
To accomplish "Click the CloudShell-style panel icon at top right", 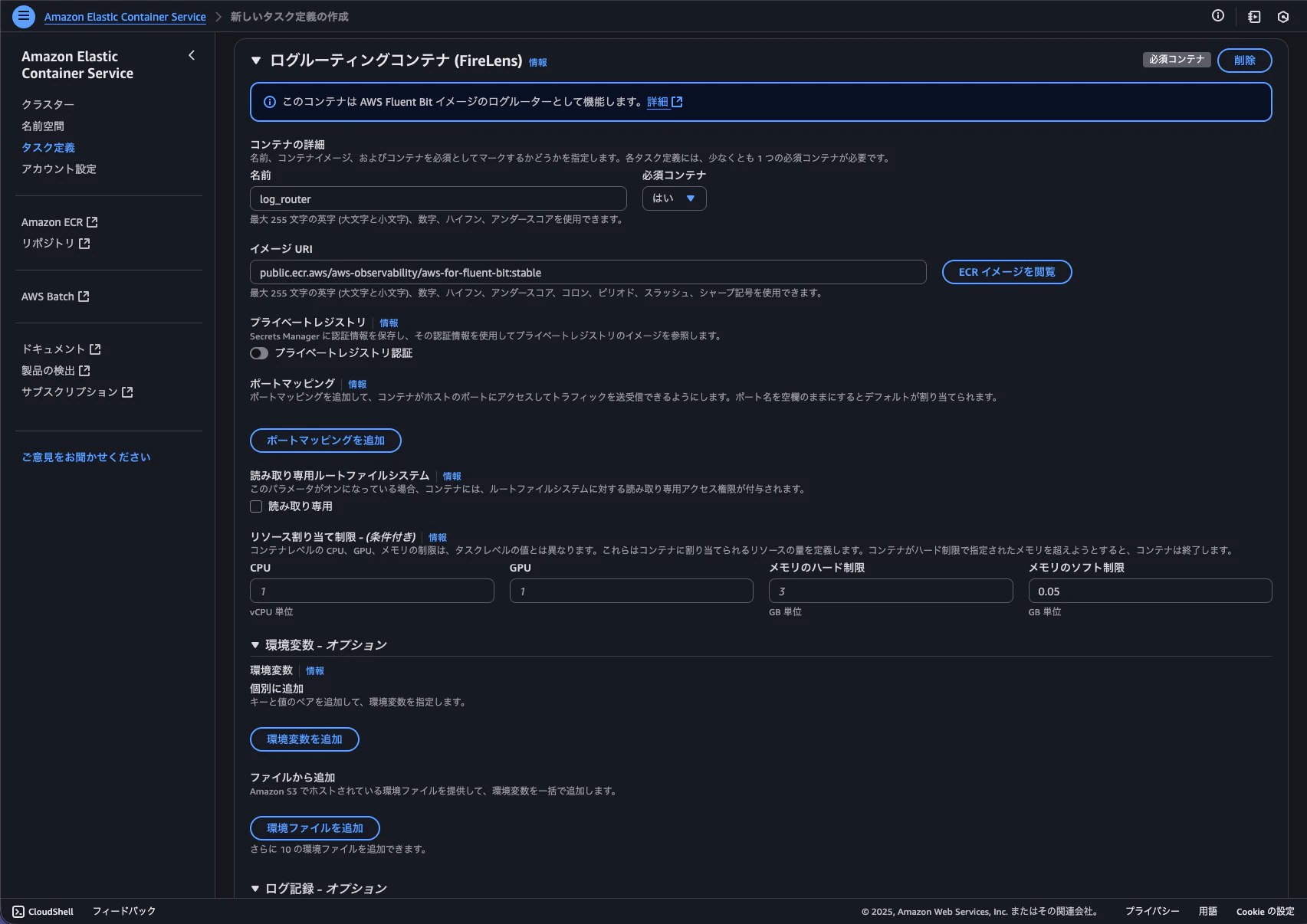I will click(x=1254, y=16).
